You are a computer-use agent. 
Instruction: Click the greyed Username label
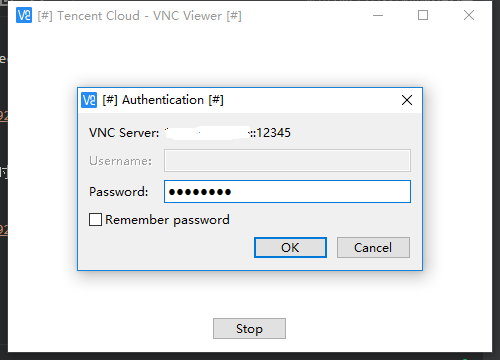120,161
